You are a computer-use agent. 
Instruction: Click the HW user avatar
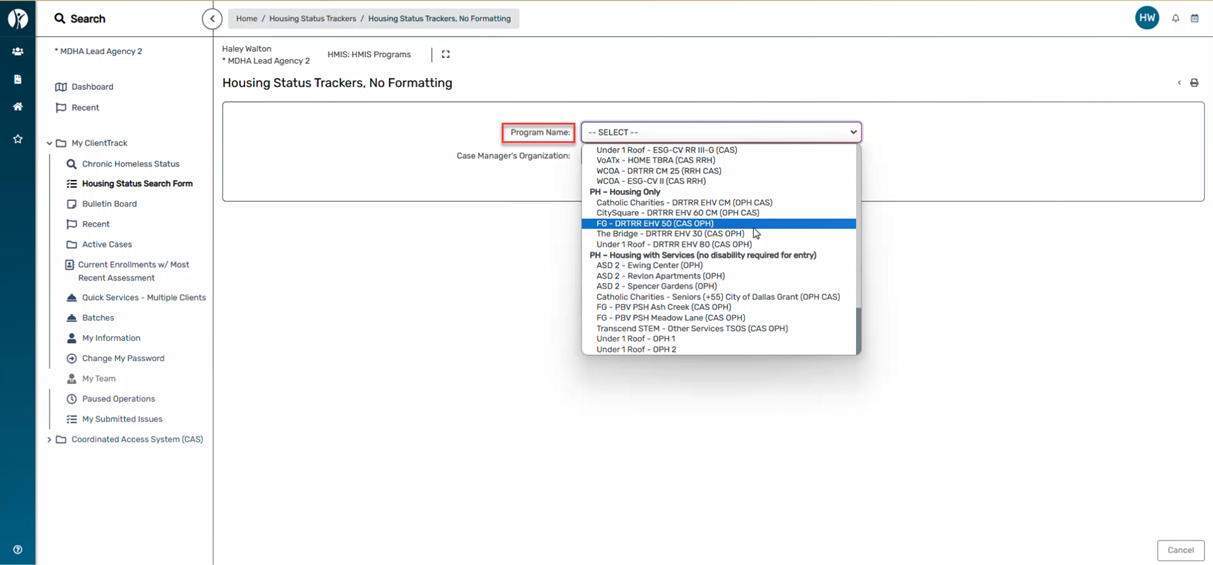click(1147, 19)
